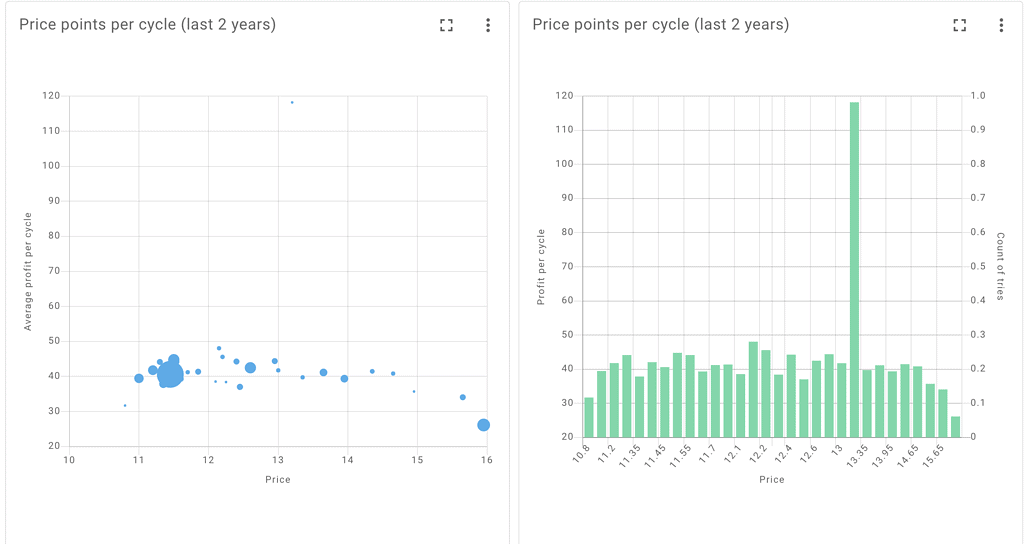Image resolution: width=1024 pixels, height=544 pixels.
Task: Click the '13' tick on the scatter chart x-axis
Action: point(278,460)
